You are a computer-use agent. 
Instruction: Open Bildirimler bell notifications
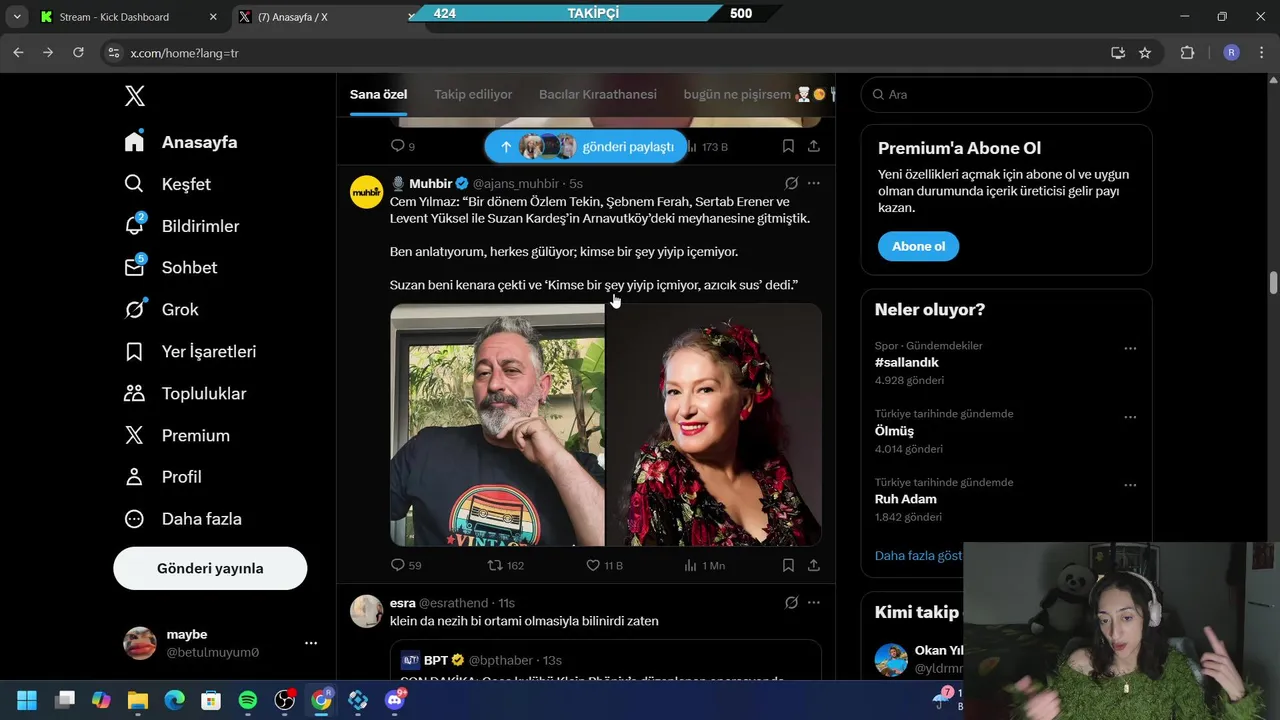134,226
